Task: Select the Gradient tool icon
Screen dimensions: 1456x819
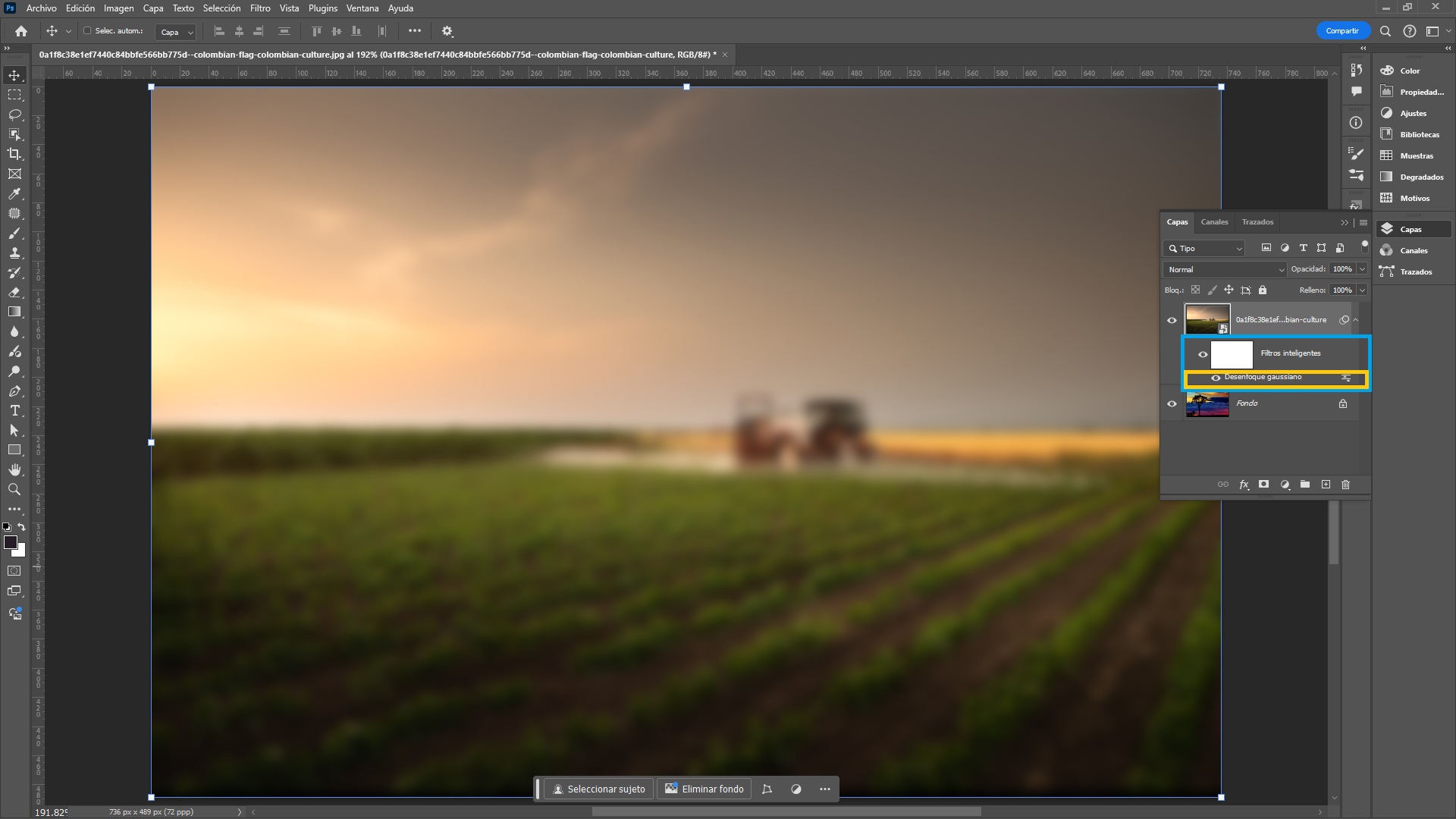Action: pyautogui.click(x=14, y=312)
